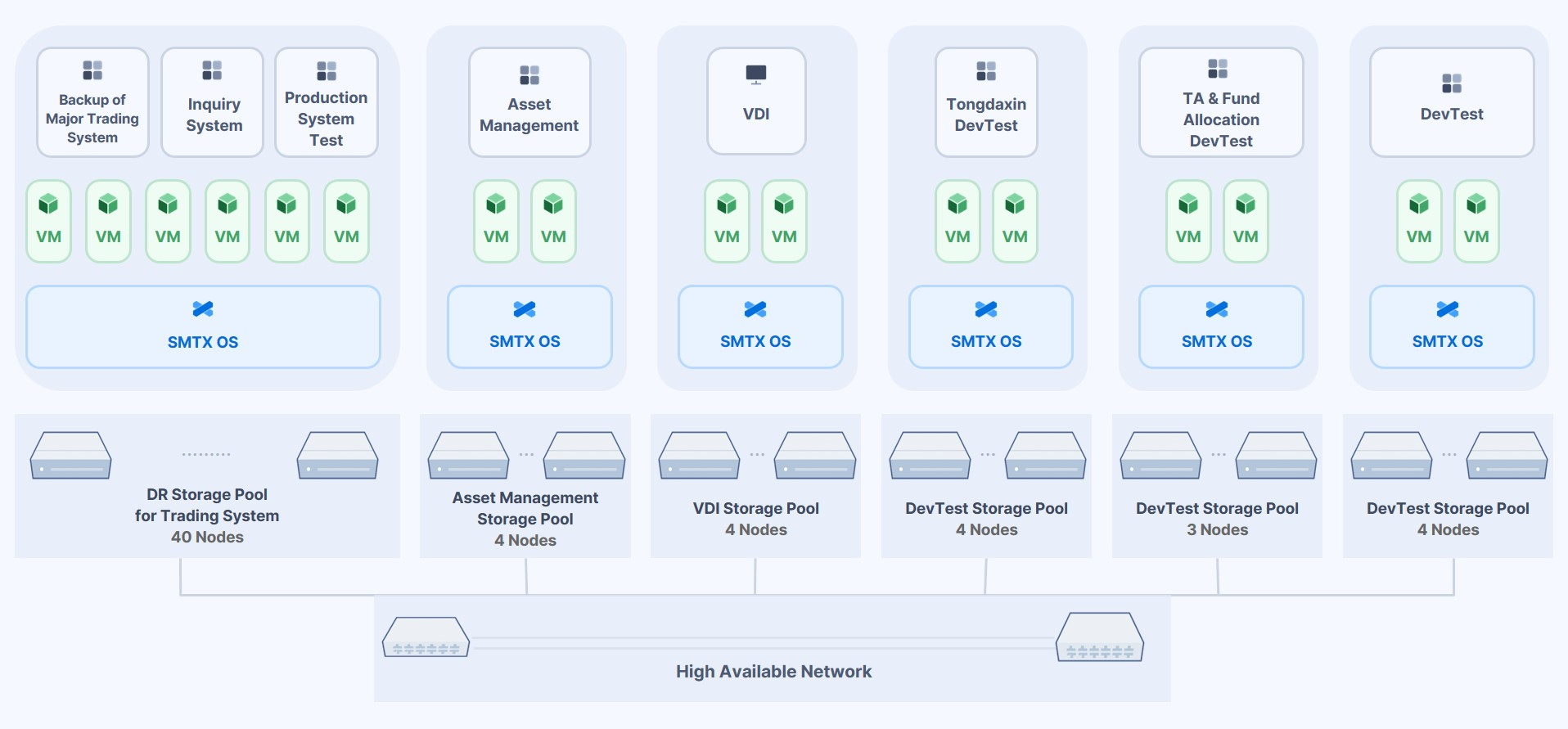Screen dimensions: 1568x729
Task: Click the Production System Test label
Action: 326,119
